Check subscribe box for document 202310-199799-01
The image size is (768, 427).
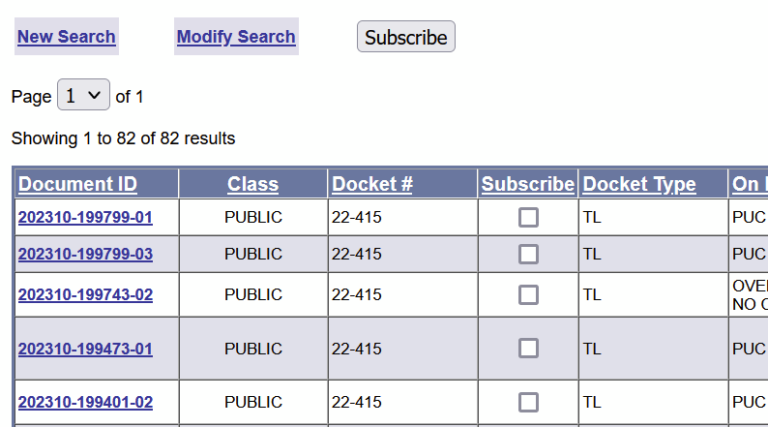[x=528, y=217]
